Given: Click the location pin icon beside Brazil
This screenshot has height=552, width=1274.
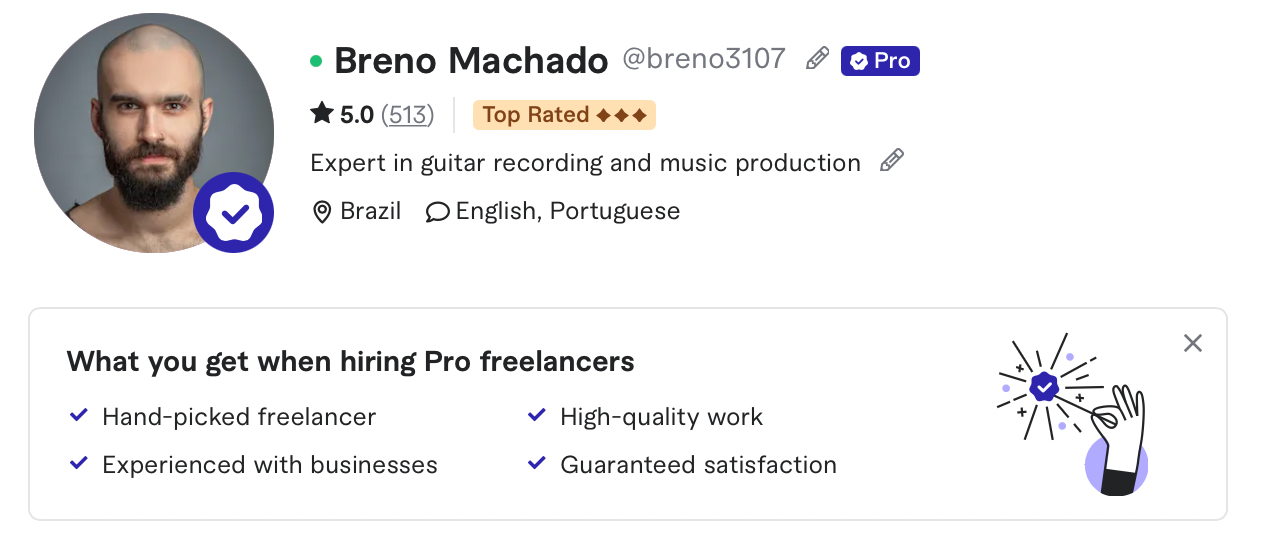Looking at the screenshot, I should pyautogui.click(x=322, y=212).
